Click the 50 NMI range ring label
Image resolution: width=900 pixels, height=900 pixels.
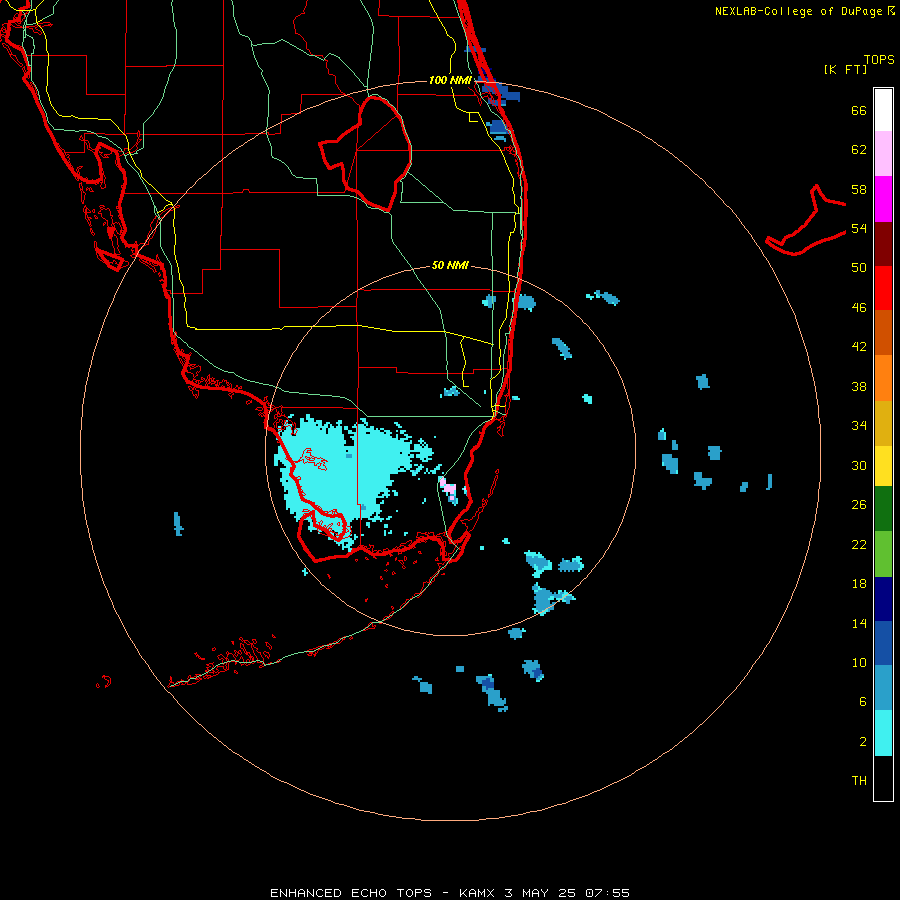[x=451, y=265]
